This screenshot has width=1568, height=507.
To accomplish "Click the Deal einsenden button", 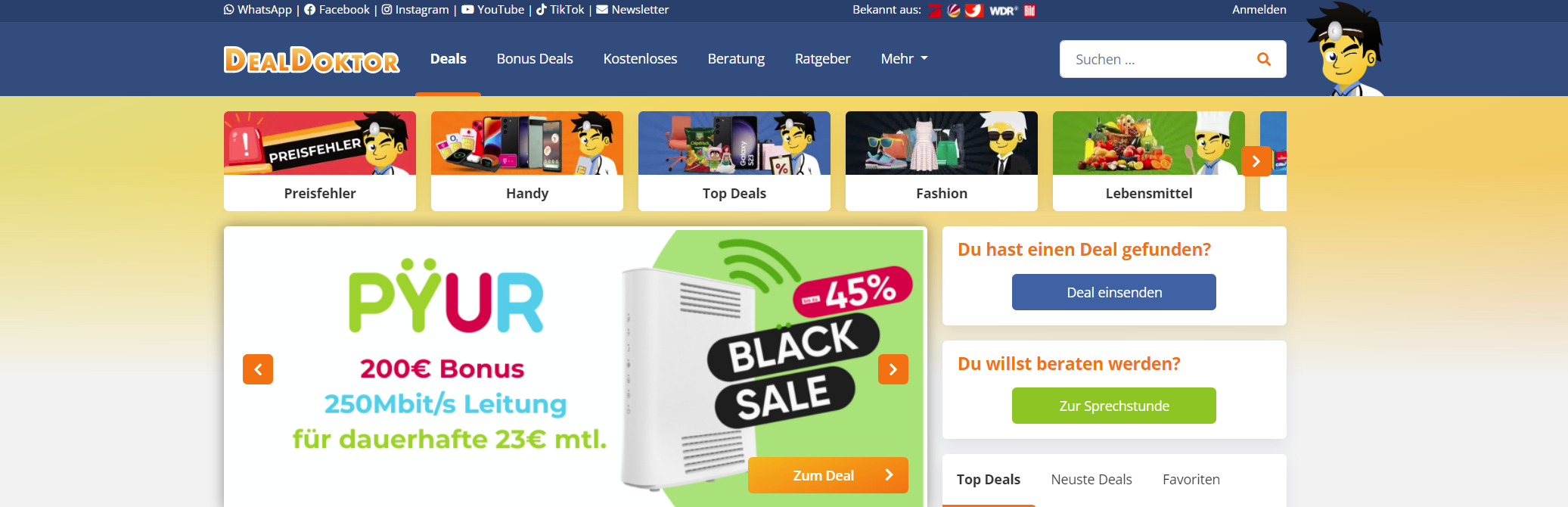I will coord(1114,292).
